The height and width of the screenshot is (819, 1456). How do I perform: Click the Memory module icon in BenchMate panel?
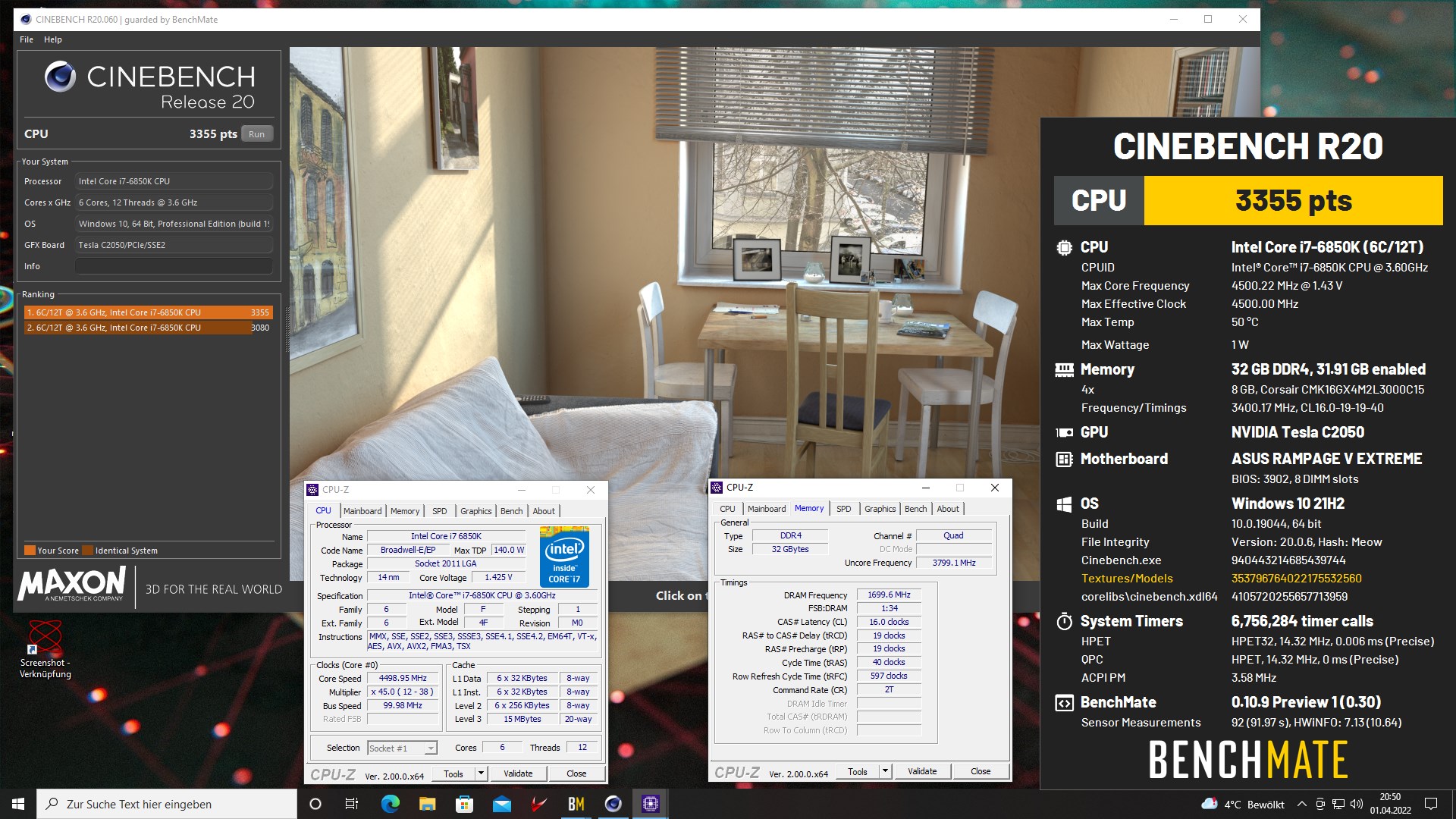click(x=1064, y=369)
